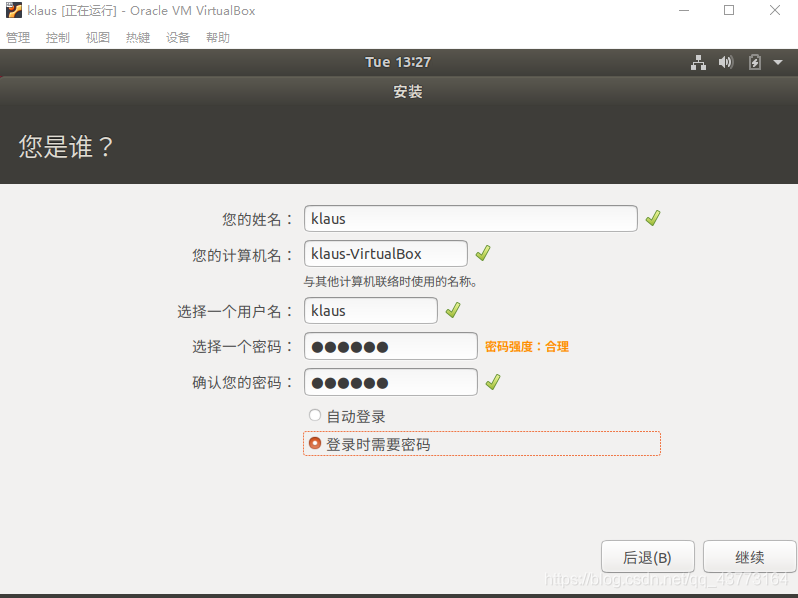Click the green checkmark beside username field
Viewport: 798px width, 598px height.
pyautogui.click(x=453, y=310)
